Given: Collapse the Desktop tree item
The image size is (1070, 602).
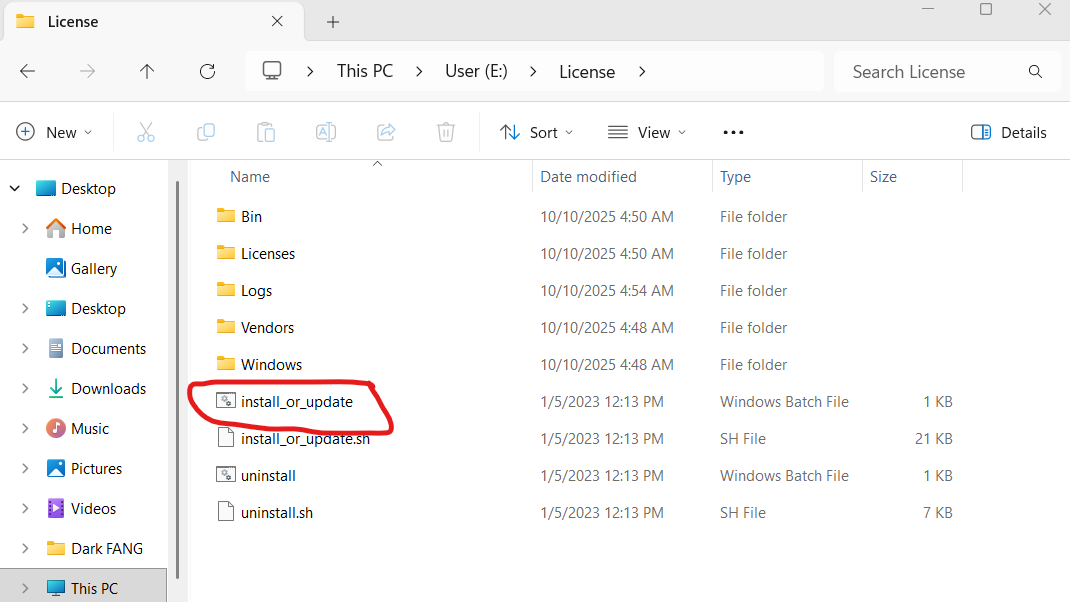Looking at the screenshot, I should click(14, 188).
